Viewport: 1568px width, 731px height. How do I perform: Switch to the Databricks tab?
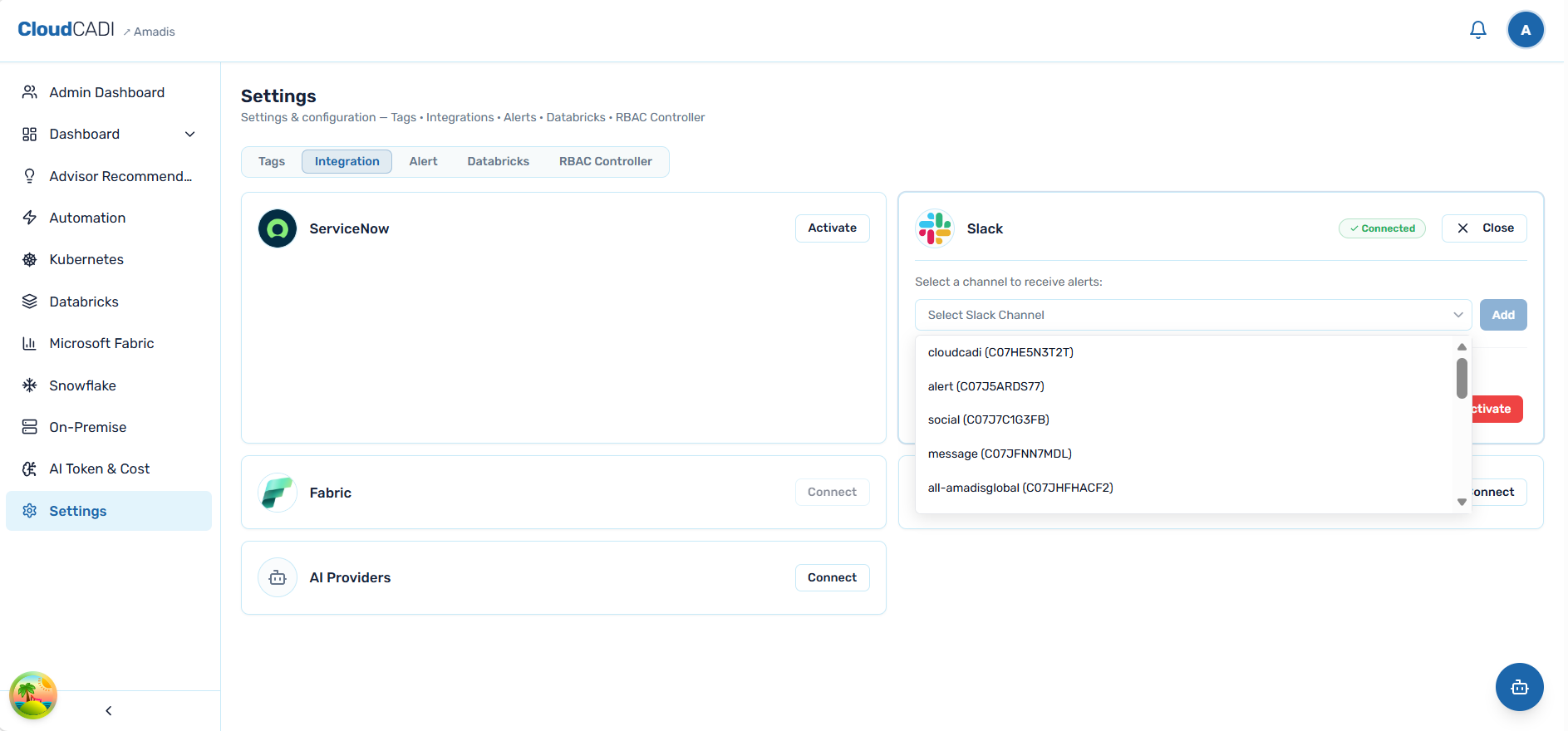499,161
